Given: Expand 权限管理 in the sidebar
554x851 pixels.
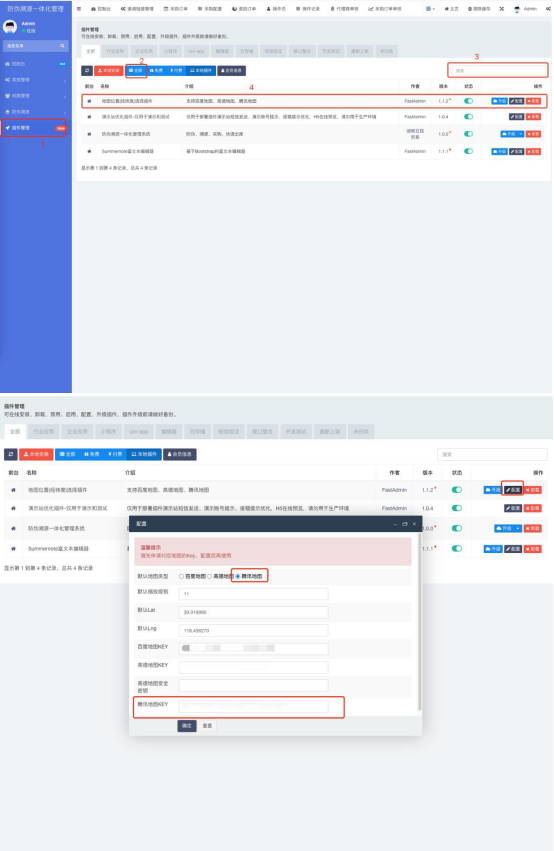Looking at the screenshot, I should [35, 96].
